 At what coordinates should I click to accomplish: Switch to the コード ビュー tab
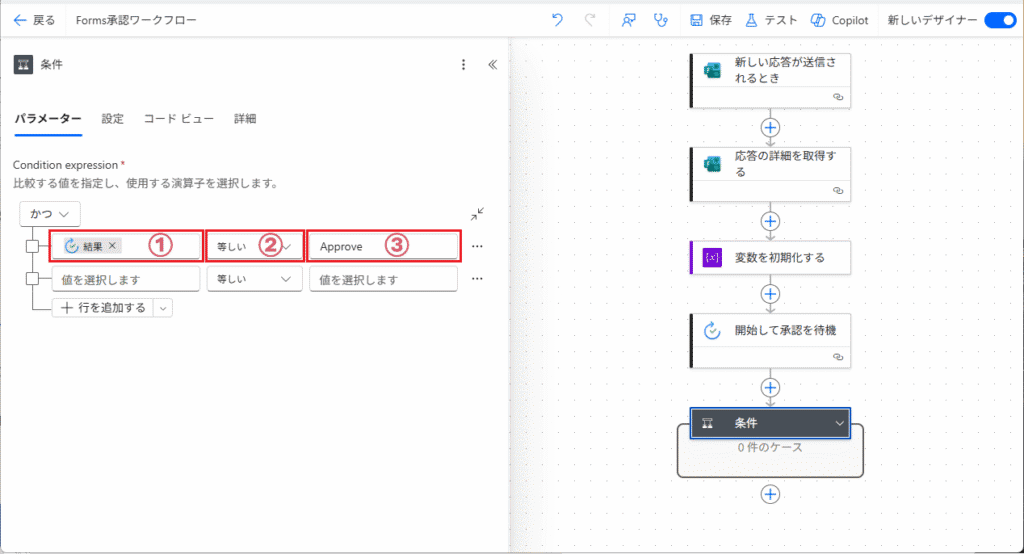click(179, 119)
